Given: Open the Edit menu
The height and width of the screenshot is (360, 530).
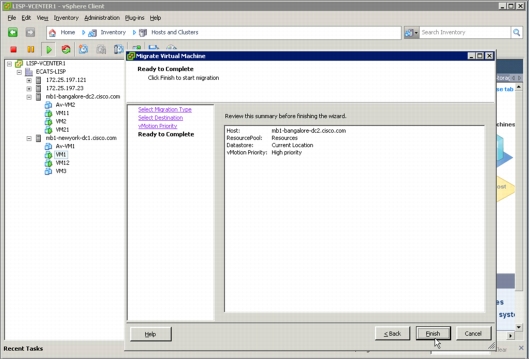Looking at the screenshot, I should pos(26,18).
